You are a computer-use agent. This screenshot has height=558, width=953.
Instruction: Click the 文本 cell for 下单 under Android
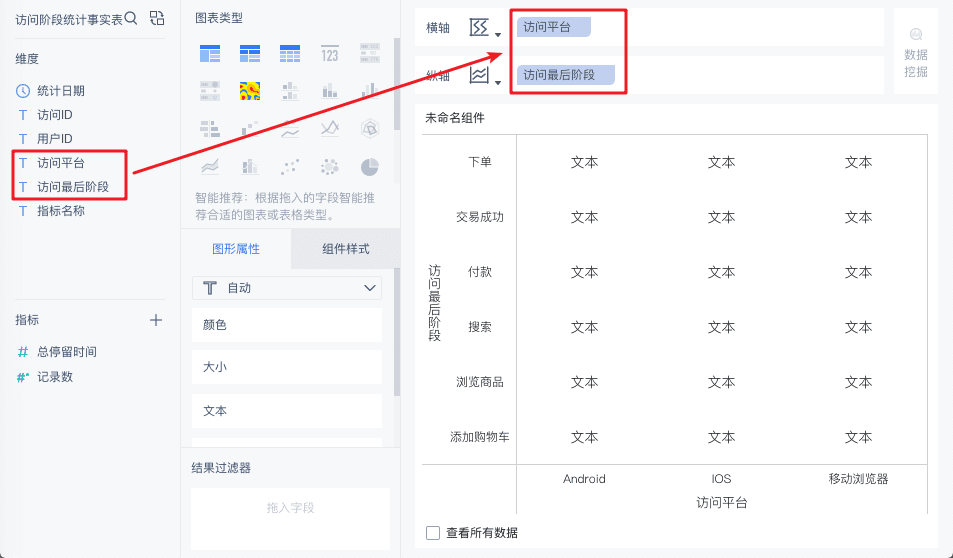pyautogui.click(x=584, y=162)
